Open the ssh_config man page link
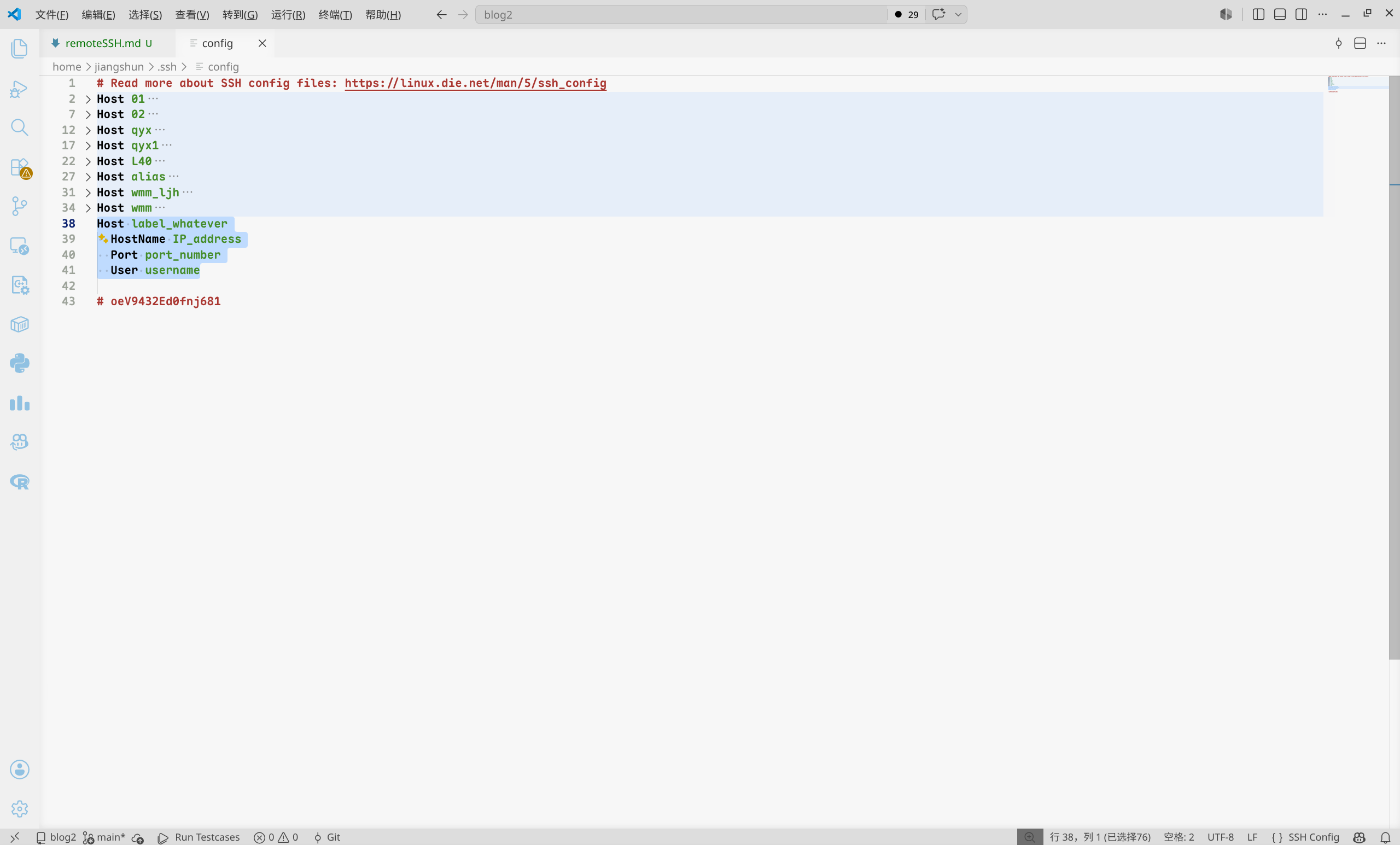 click(x=475, y=83)
